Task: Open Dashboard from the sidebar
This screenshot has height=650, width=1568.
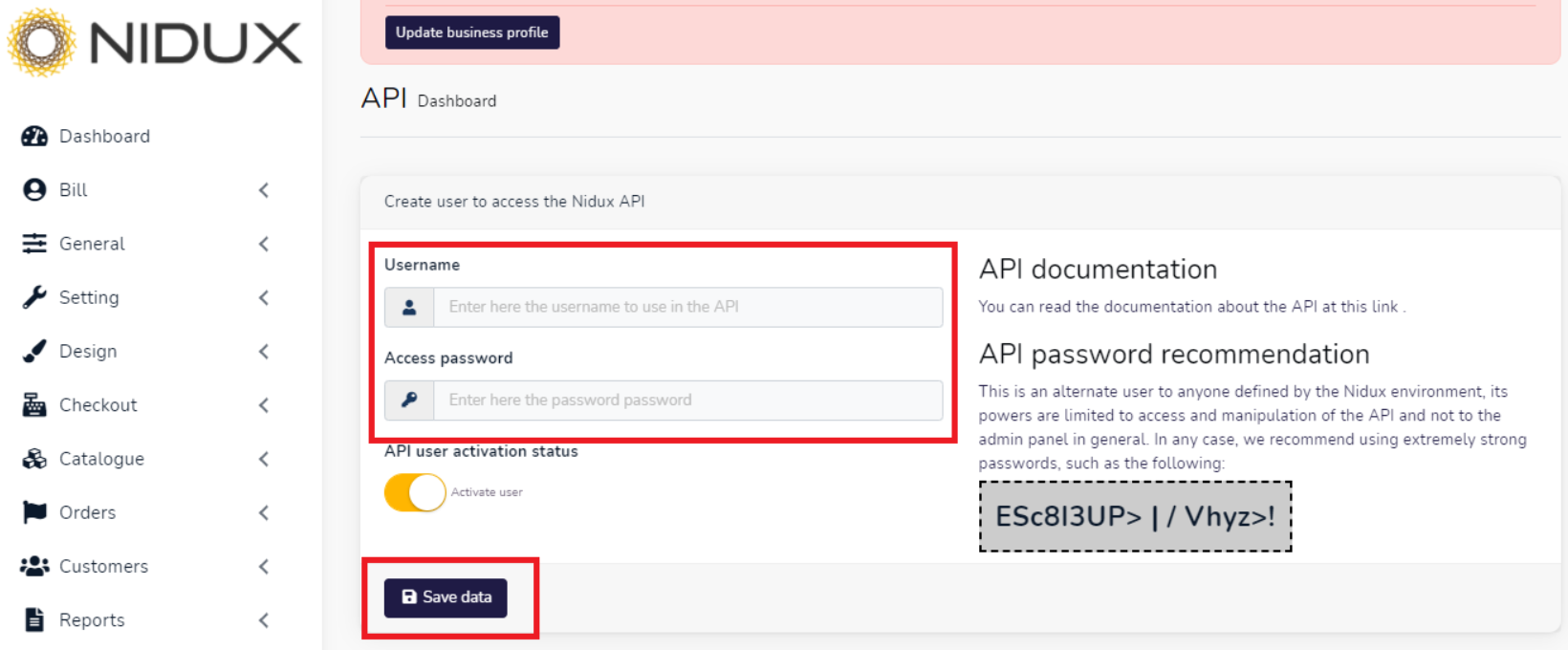Action: (x=105, y=137)
